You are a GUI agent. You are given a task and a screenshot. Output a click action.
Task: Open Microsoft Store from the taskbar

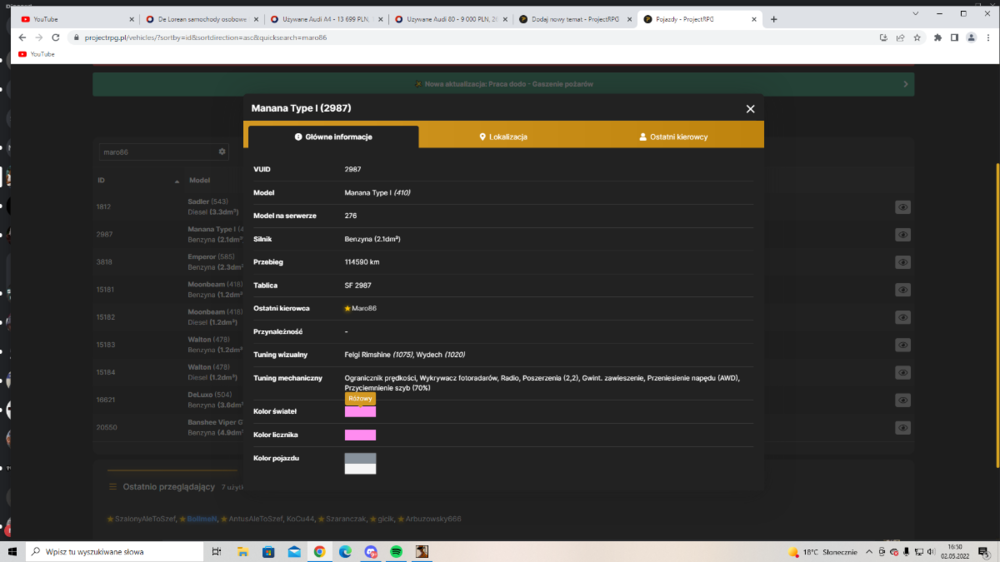(x=268, y=552)
